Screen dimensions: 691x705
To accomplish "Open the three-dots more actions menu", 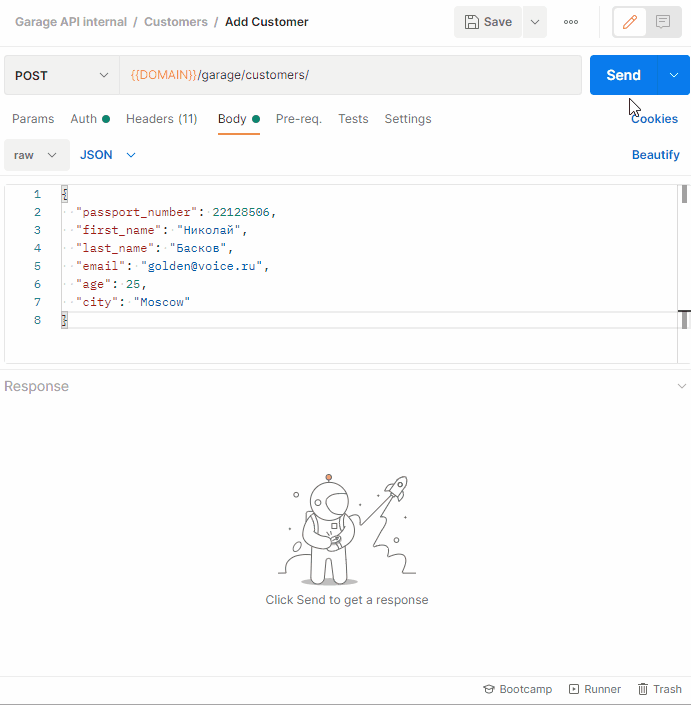I will click(571, 22).
